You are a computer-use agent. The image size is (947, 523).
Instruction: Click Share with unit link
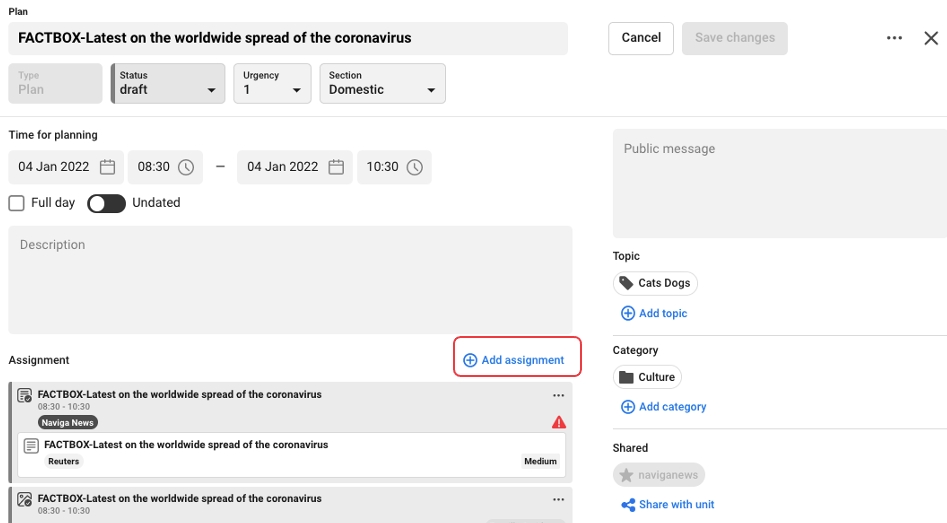(x=668, y=505)
